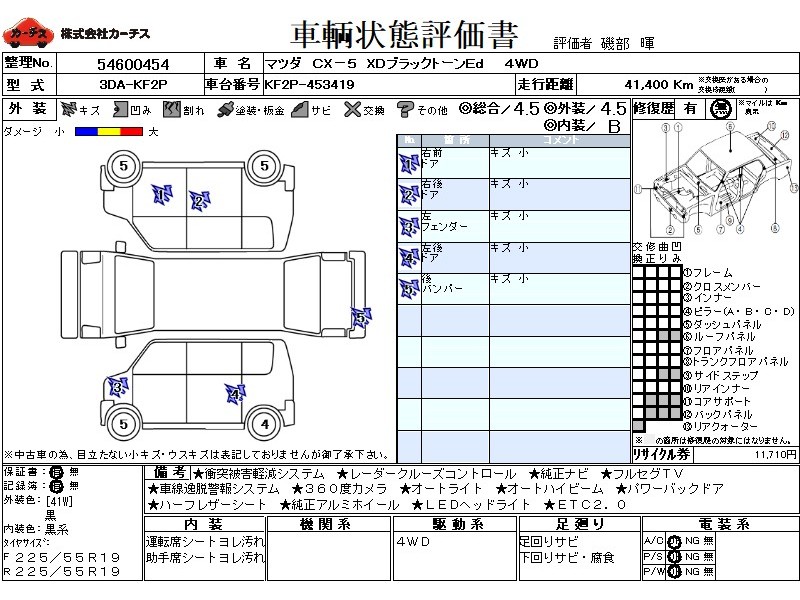The width and height of the screenshot is (800, 600).
Task: Click the 電装系 section header
Action: pos(723,524)
